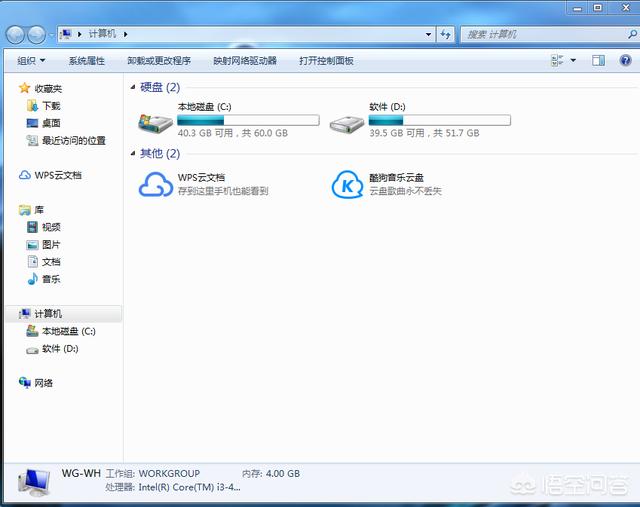Click the 下载 folder icon
The height and width of the screenshot is (507, 640).
(x=32, y=106)
